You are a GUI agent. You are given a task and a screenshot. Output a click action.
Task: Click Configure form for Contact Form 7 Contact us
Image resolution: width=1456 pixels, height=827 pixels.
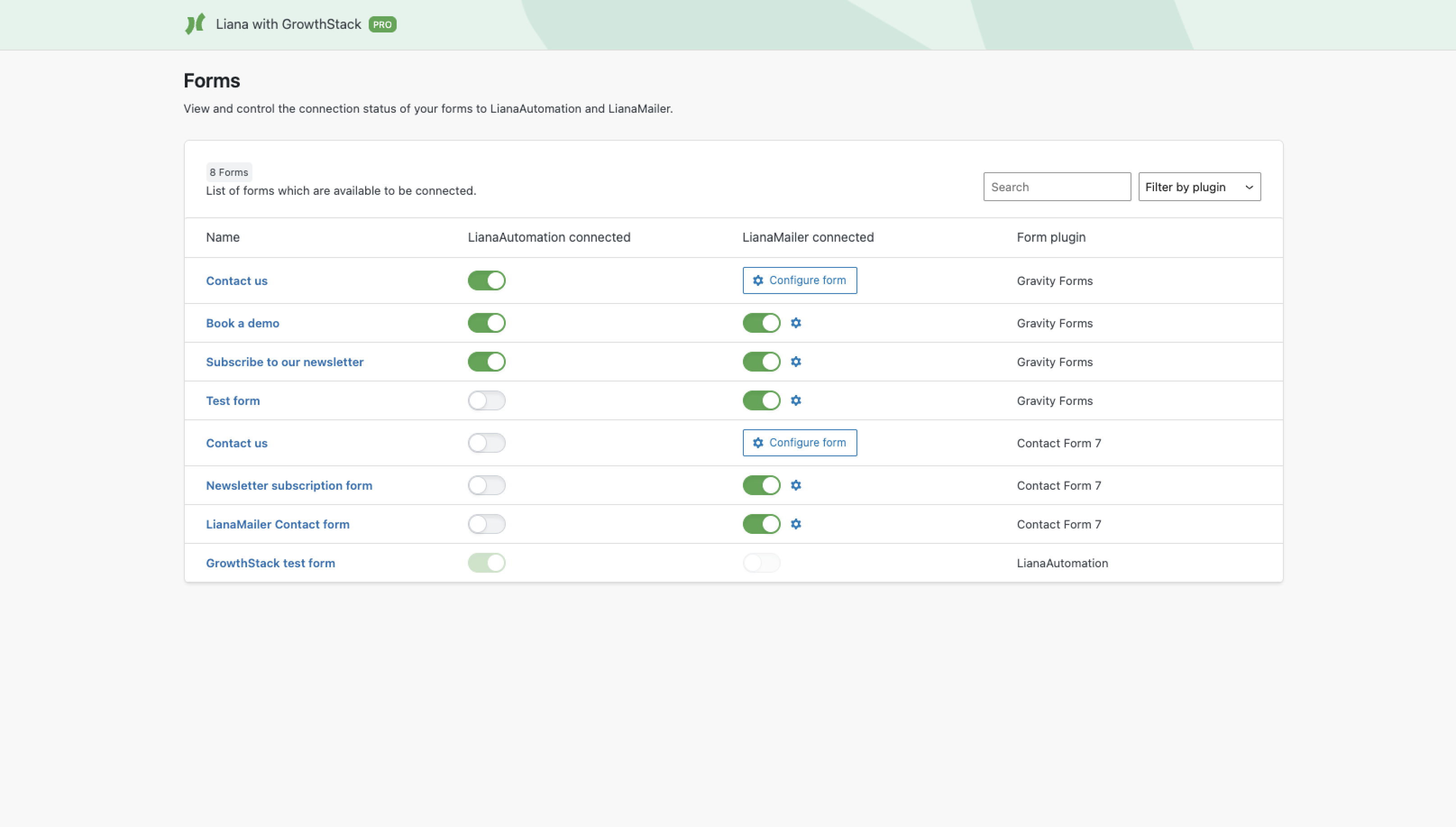[x=799, y=443]
